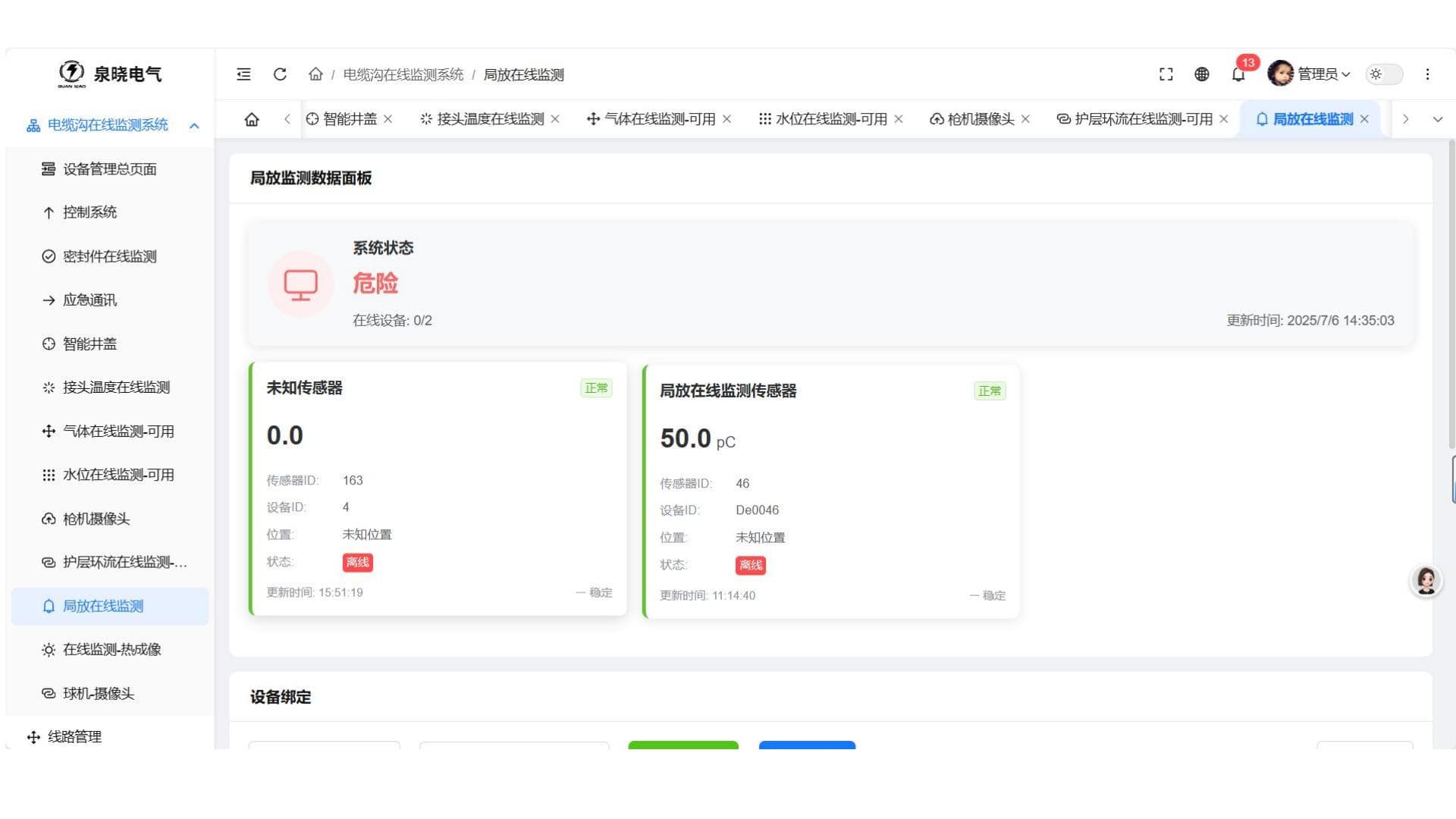The height and width of the screenshot is (819, 1456).
Task: Close the 水位在线监测-可用 tab
Action: [899, 119]
